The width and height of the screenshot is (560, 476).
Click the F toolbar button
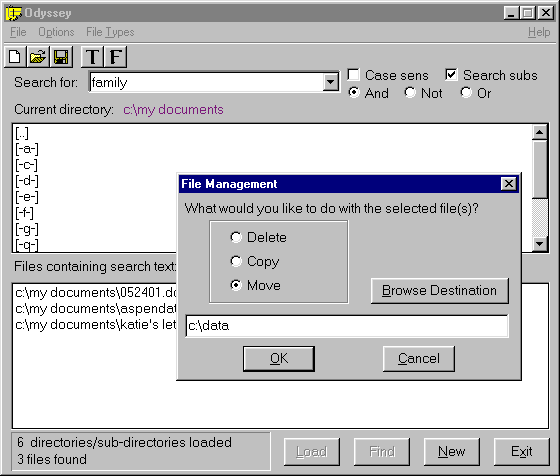[x=116, y=57]
